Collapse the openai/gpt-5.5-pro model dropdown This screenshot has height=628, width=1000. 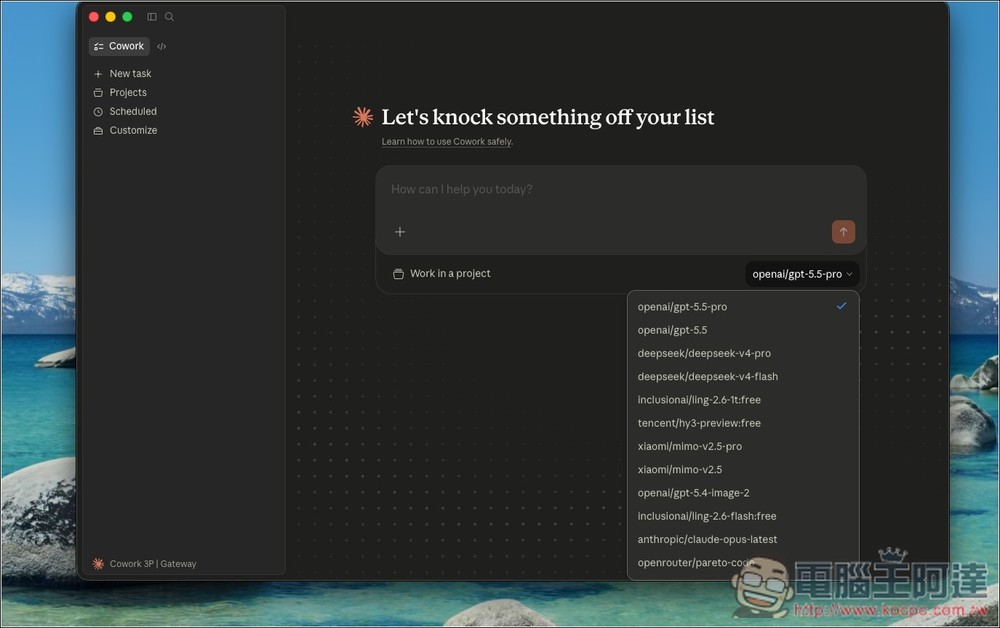click(802, 274)
